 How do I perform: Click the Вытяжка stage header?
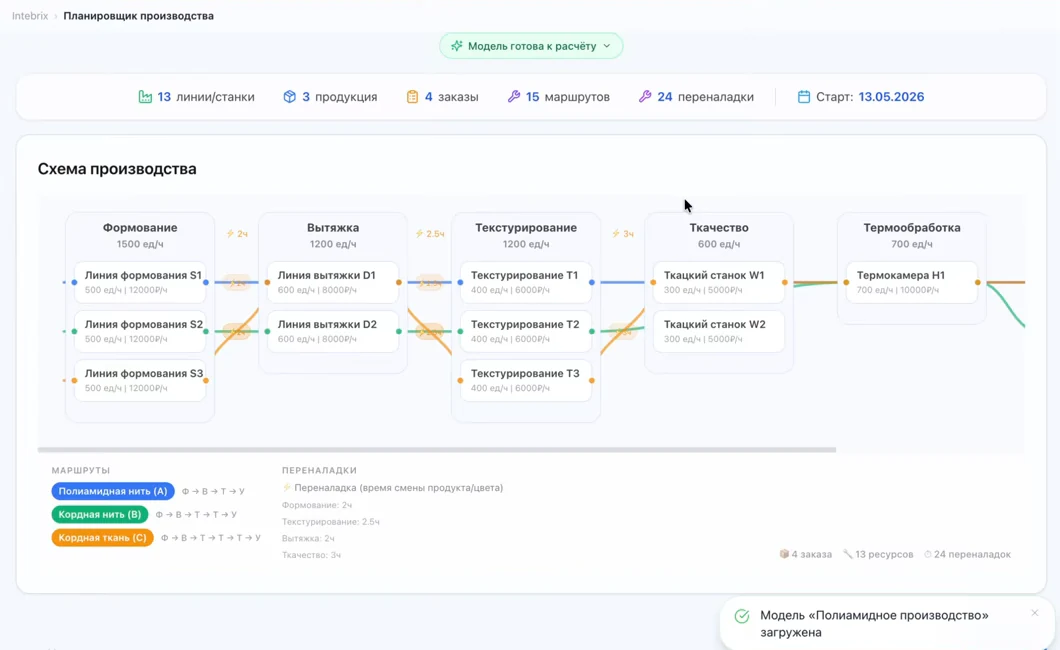coord(333,228)
